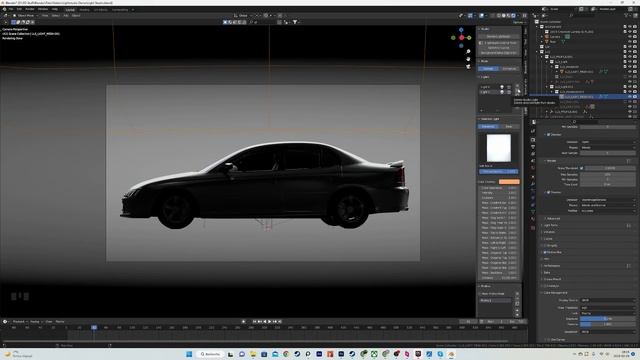Toggle the Motion Blur checkbox
Screen dimensions: 640x360
tap(545, 252)
